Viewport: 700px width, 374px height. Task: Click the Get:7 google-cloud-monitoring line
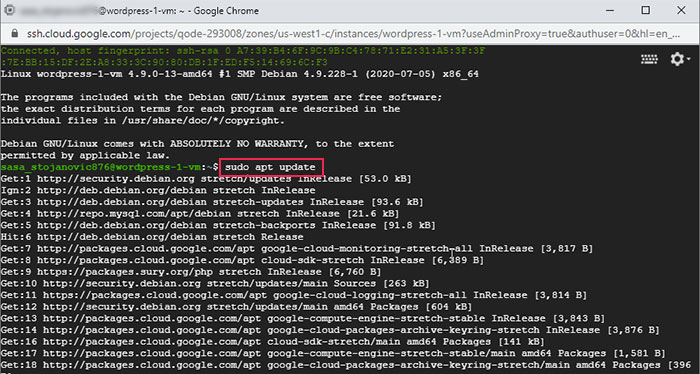click(297, 249)
